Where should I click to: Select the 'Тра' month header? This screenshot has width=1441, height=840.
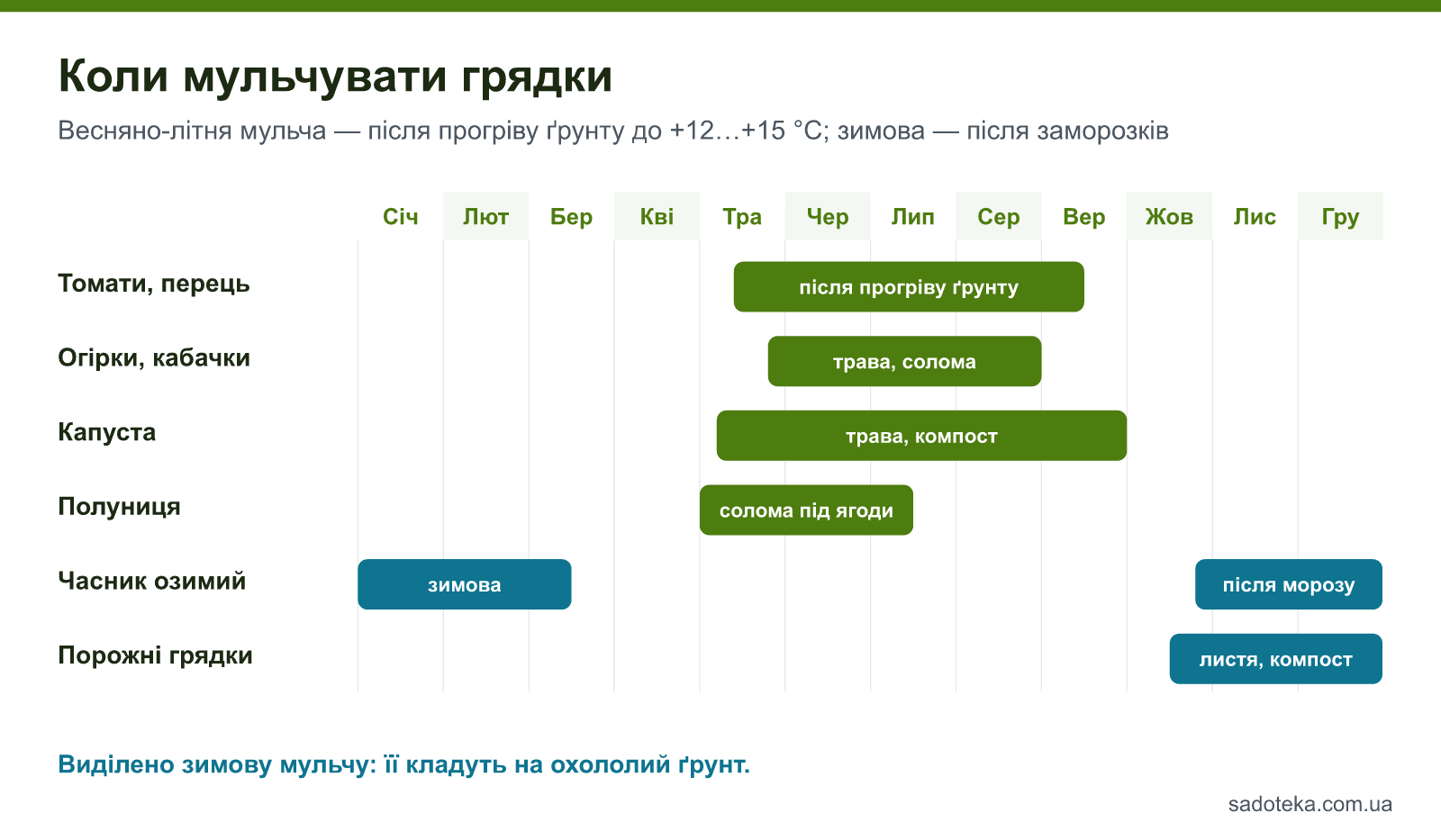point(742,216)
